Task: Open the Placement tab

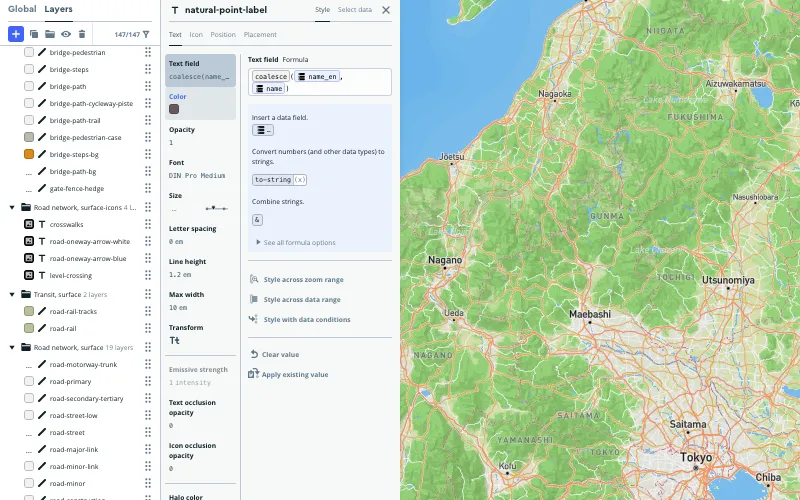Action: [x=260, y=35]
